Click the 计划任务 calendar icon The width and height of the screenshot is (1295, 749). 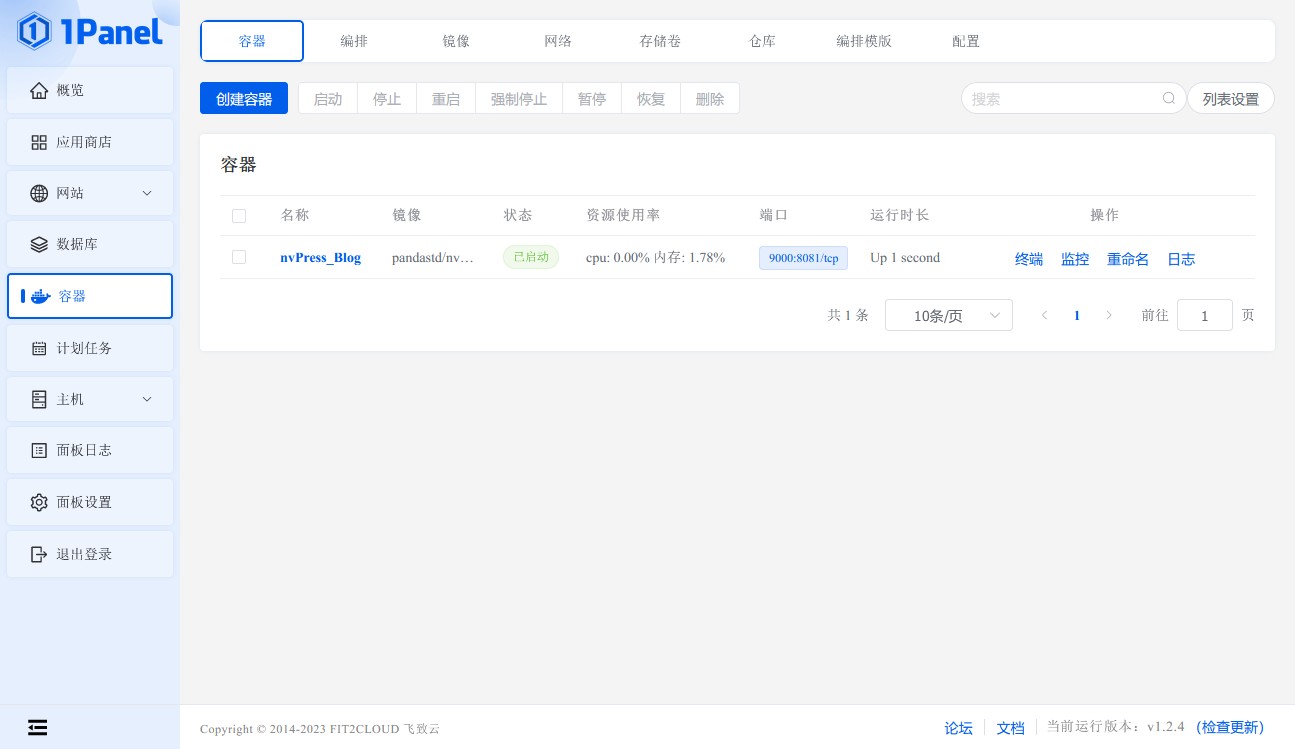click(x=39, y=348)
